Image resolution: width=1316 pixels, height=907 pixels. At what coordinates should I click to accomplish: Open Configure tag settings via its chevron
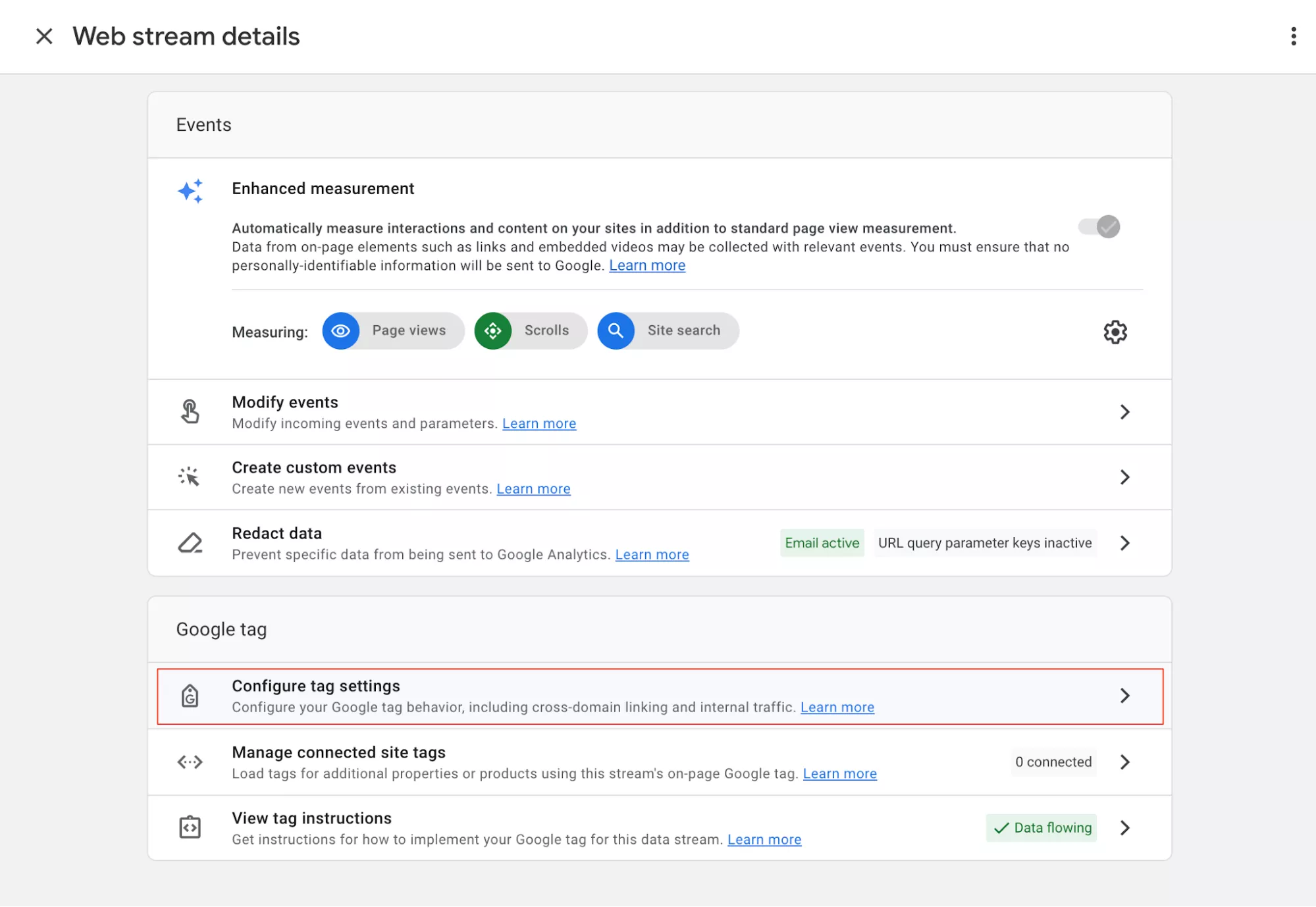[1124, 696]
